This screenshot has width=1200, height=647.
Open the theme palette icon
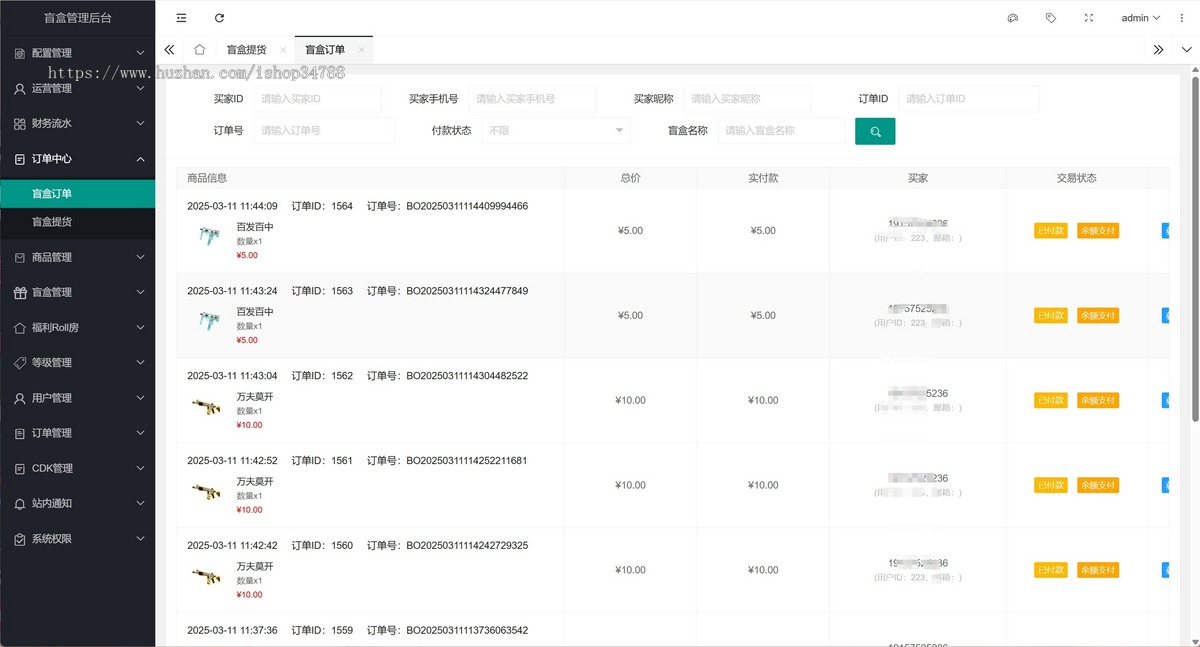coord(1012,18)
